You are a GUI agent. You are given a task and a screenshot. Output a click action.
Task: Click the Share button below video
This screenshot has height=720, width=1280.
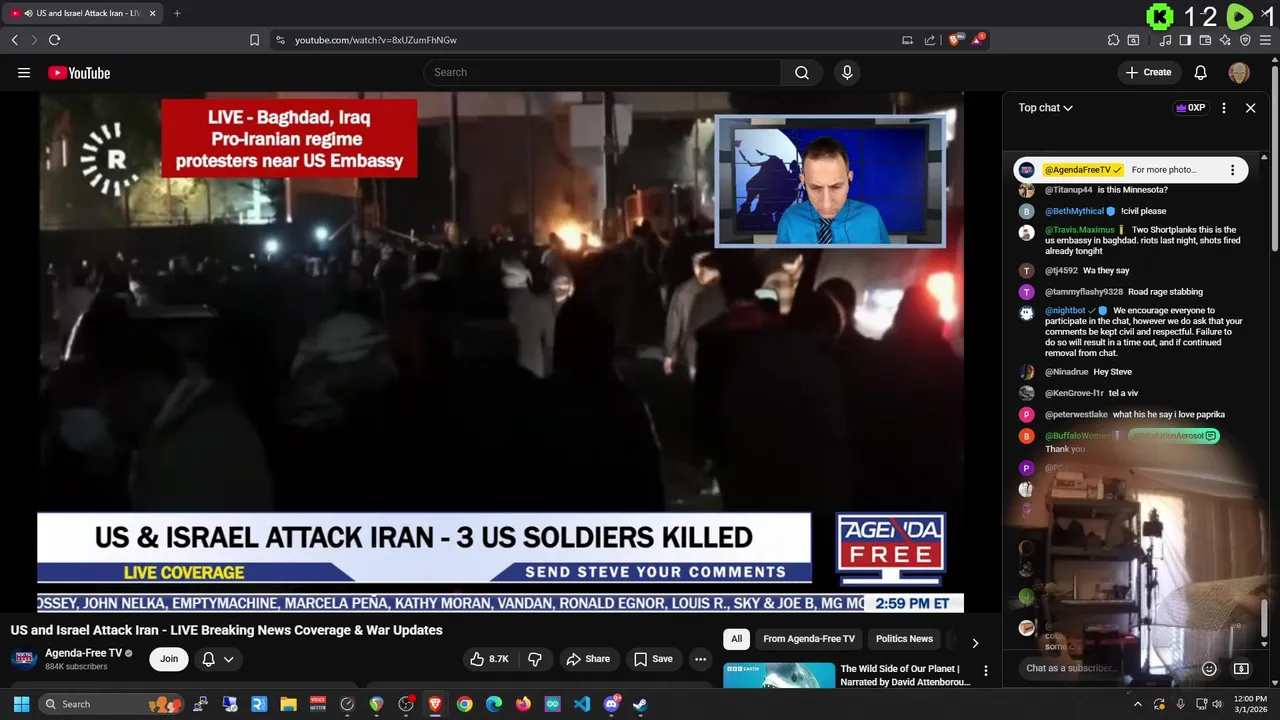[588, 659]
